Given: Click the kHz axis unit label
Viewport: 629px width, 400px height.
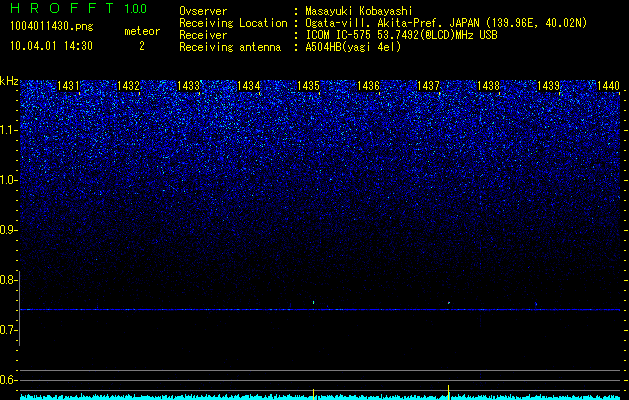Looking at the screenshot, I should tap(9, 81).
